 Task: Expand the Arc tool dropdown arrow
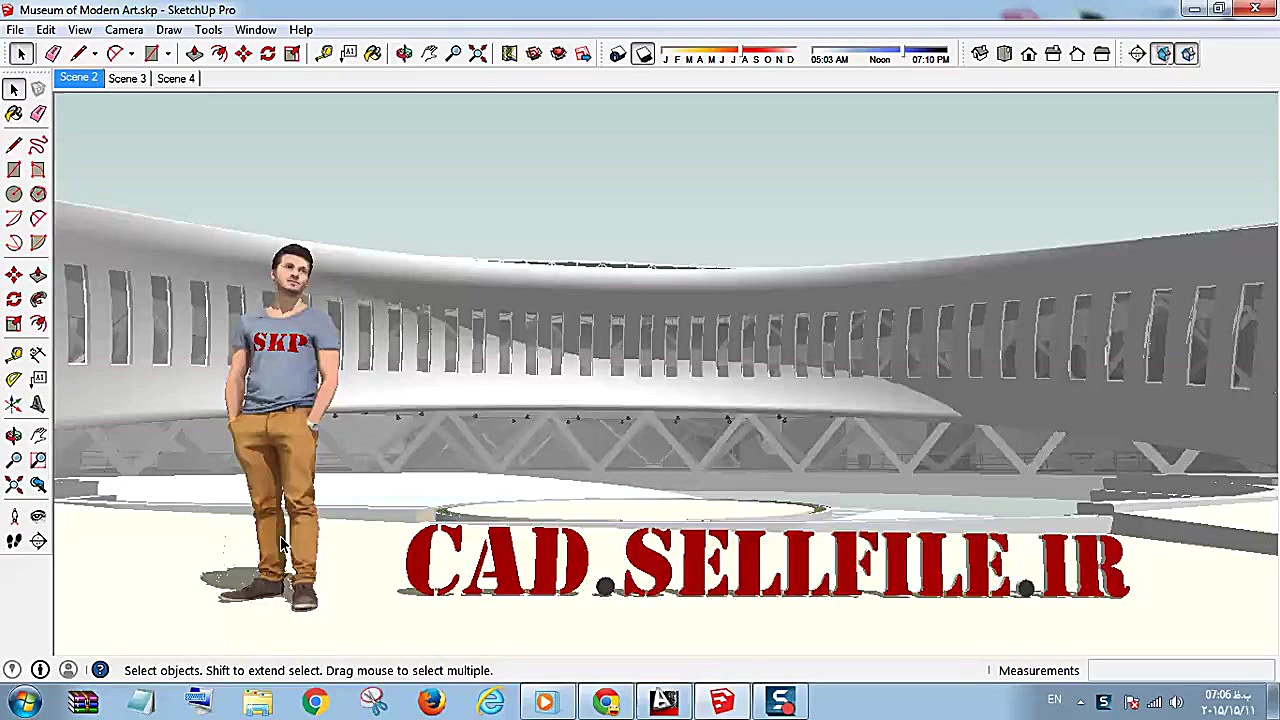(131, 54)
